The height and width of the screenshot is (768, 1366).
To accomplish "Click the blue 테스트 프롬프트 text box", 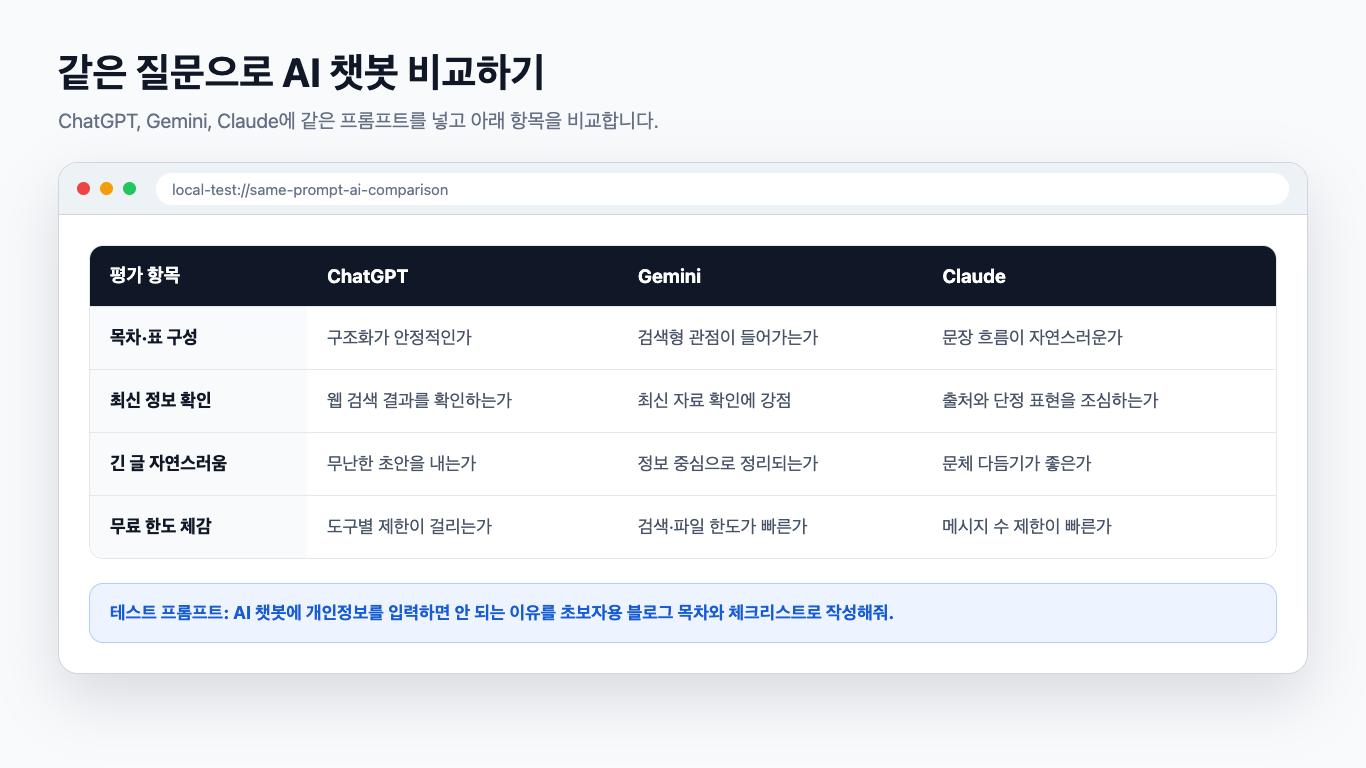I will 683,613.
